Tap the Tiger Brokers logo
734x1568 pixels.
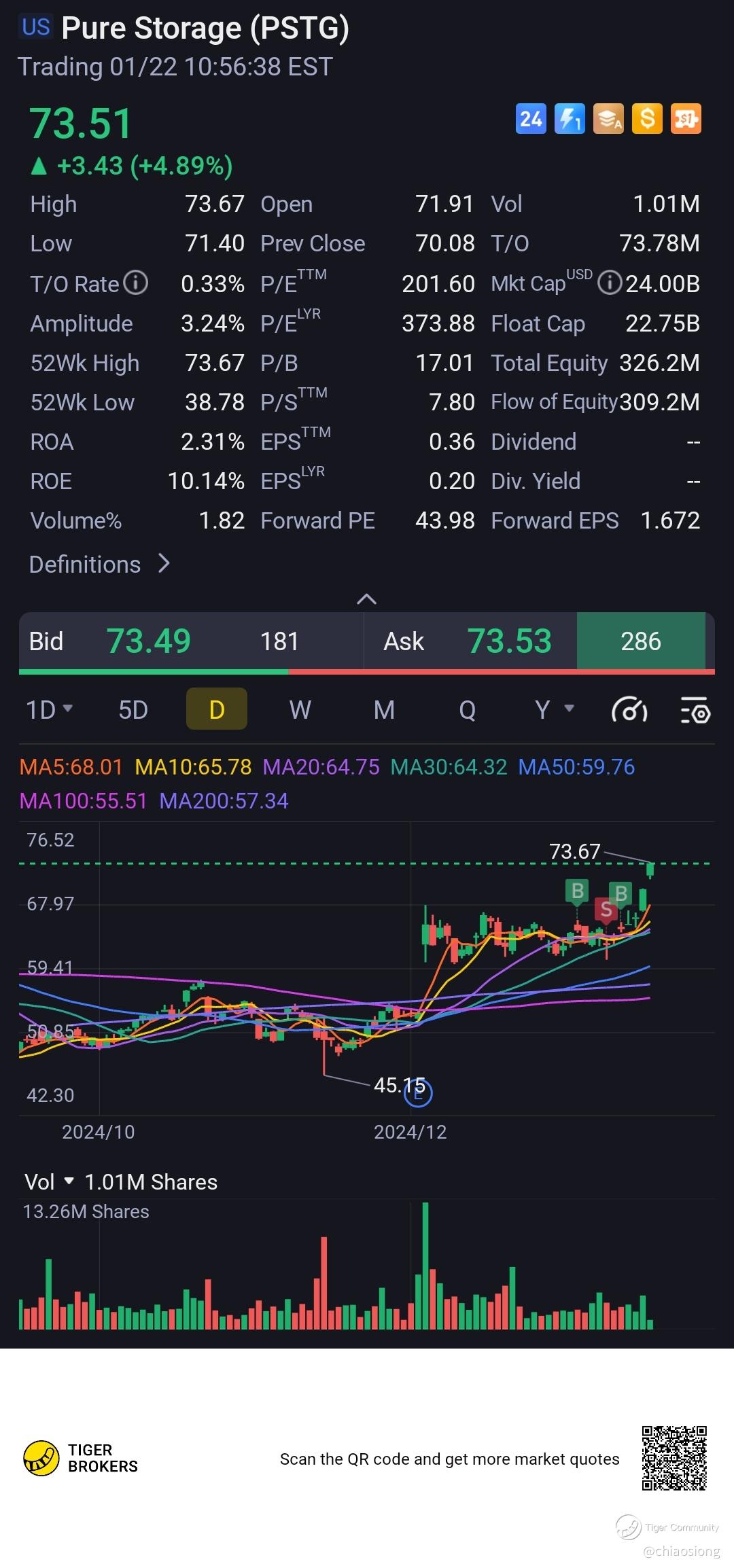tap(80, 1459)
